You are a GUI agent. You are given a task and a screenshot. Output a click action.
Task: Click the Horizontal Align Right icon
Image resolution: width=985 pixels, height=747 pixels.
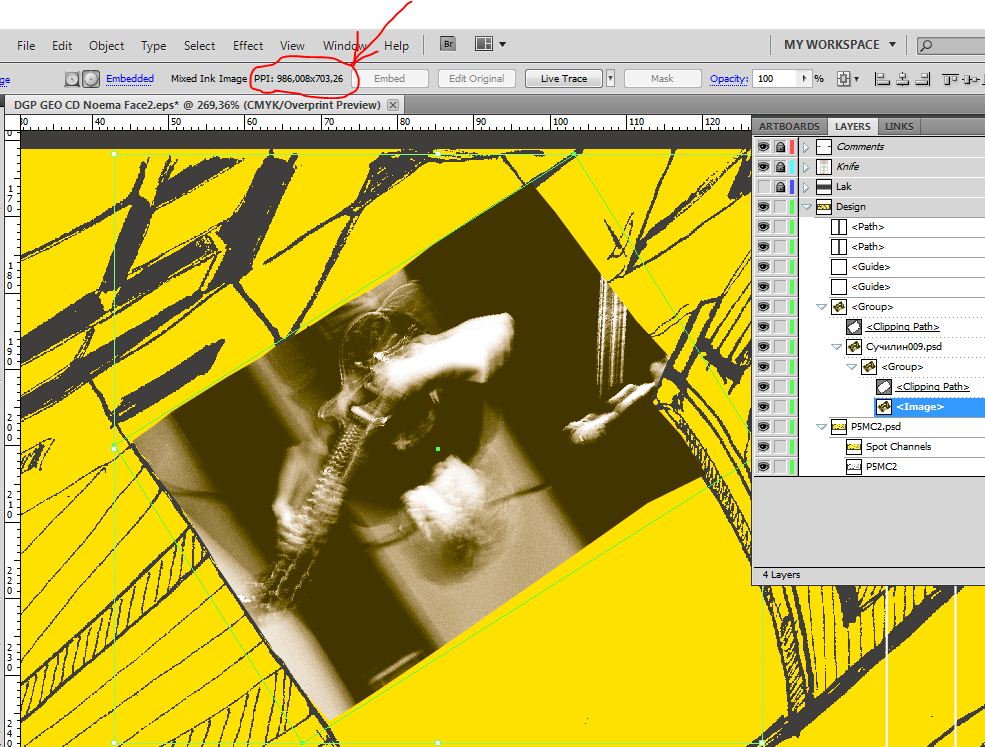(923, 79)
